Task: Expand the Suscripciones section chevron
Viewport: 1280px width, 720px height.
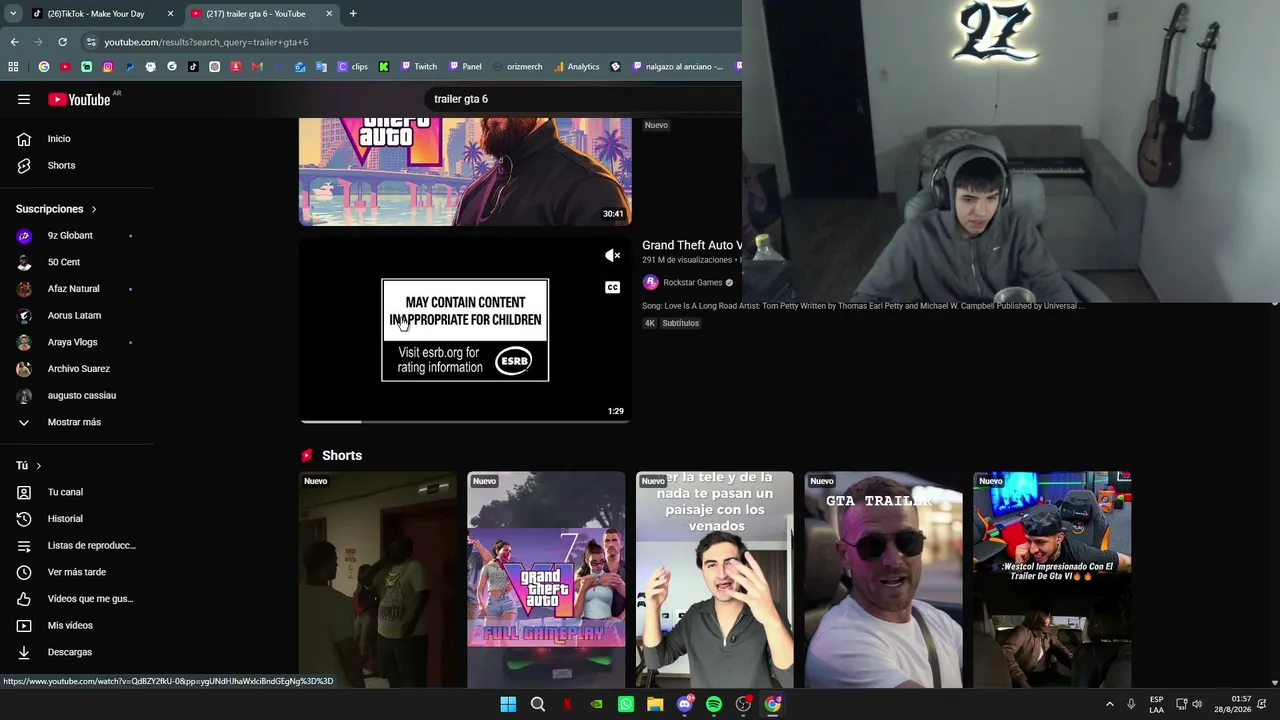Action: tap(94, 209)
